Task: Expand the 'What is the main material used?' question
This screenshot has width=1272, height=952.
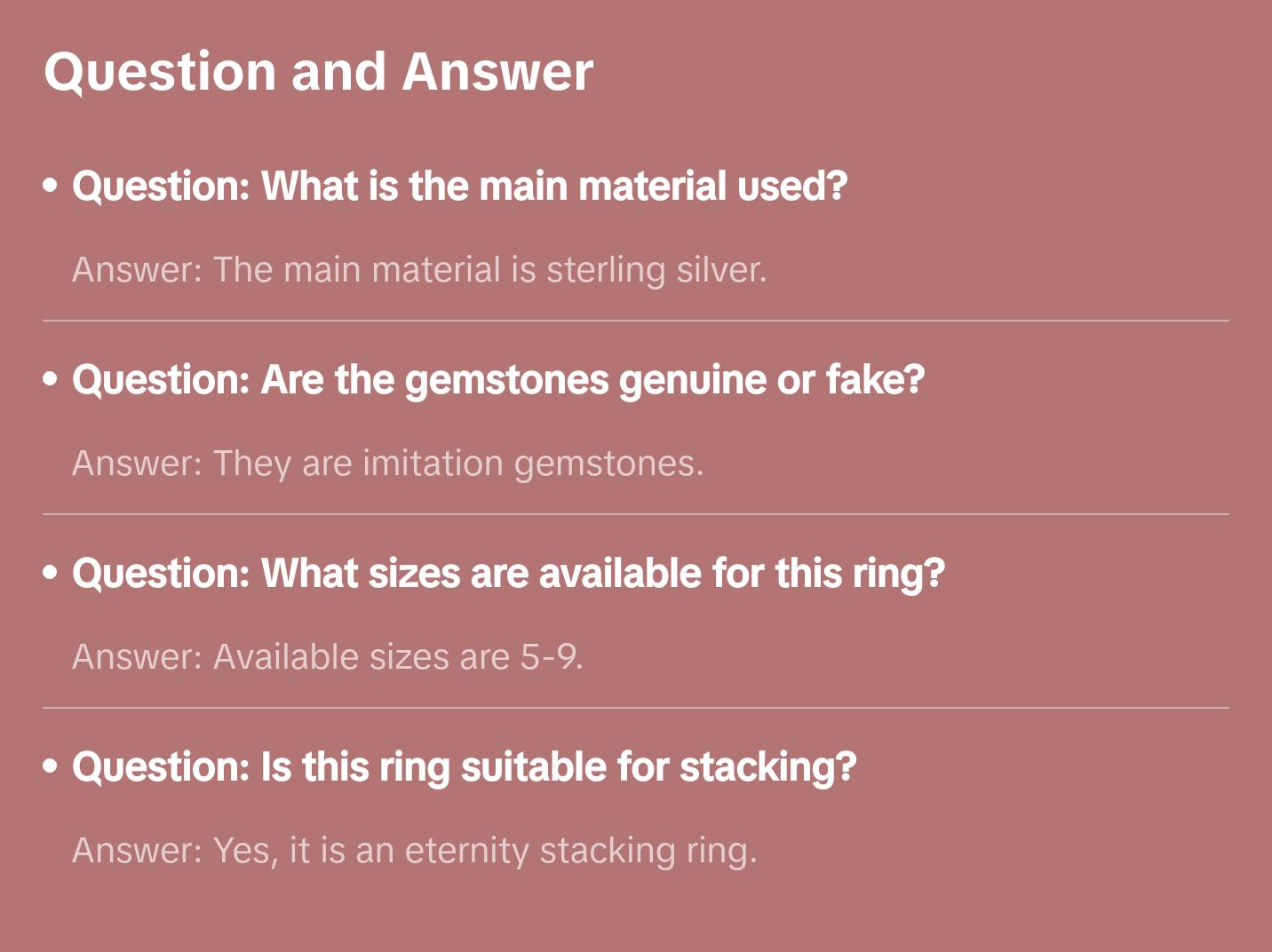Action: 459,186
